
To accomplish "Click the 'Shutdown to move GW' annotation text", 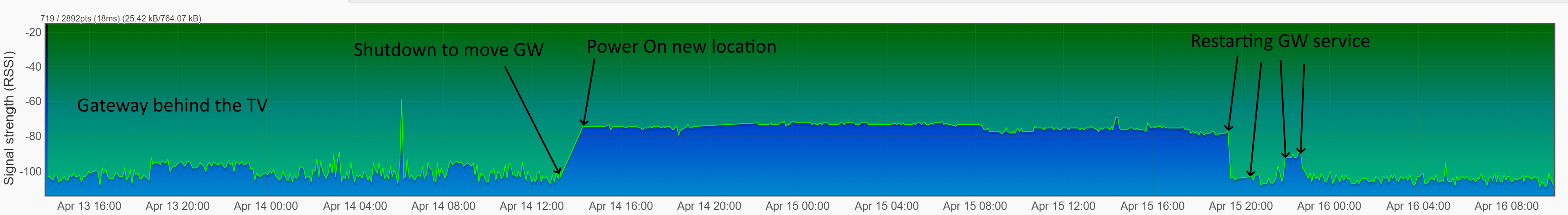I will [x=448, y=50].
